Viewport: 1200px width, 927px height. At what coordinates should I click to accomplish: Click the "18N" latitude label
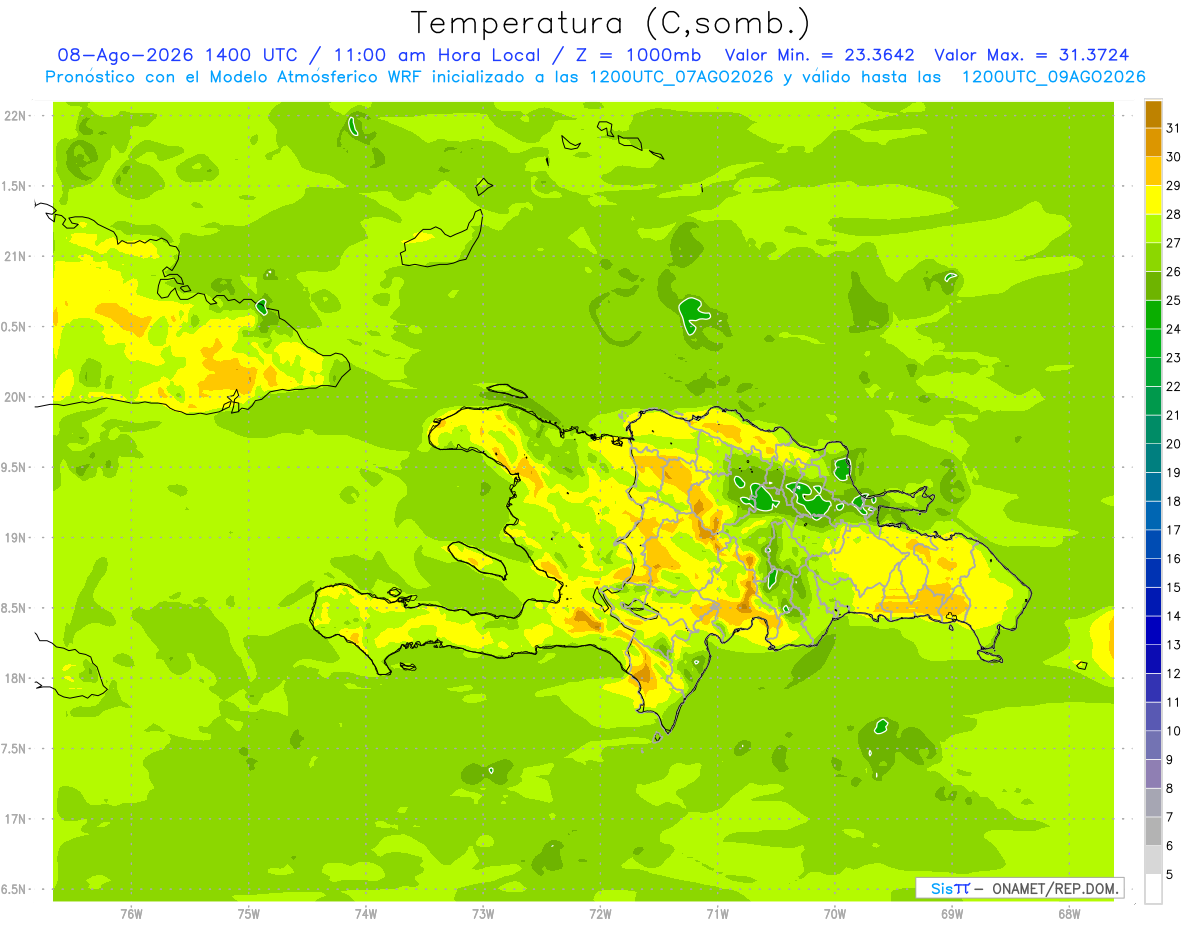[17, 679]
